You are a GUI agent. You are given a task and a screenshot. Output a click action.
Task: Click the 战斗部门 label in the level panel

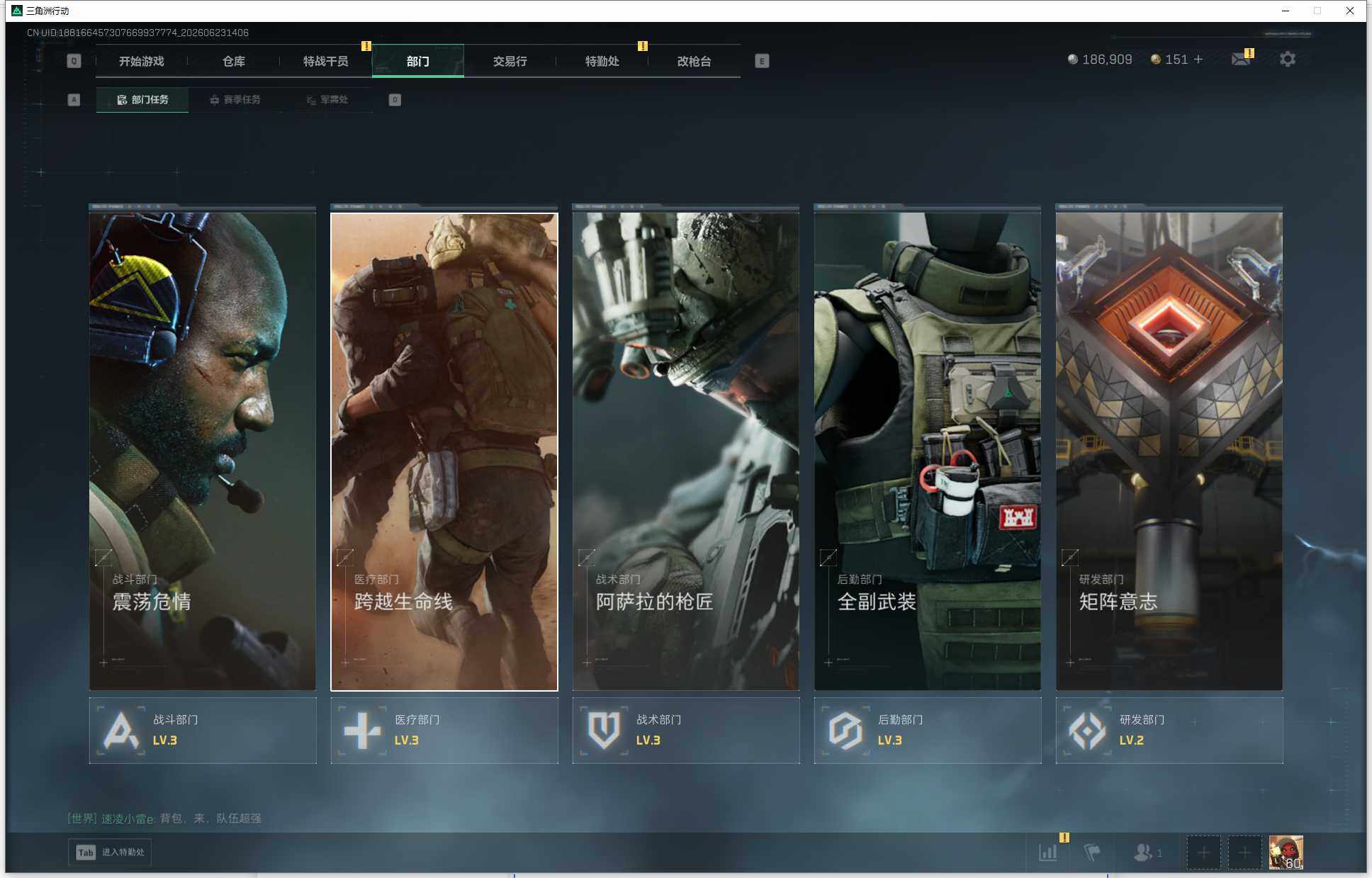[x=176, y=720]
